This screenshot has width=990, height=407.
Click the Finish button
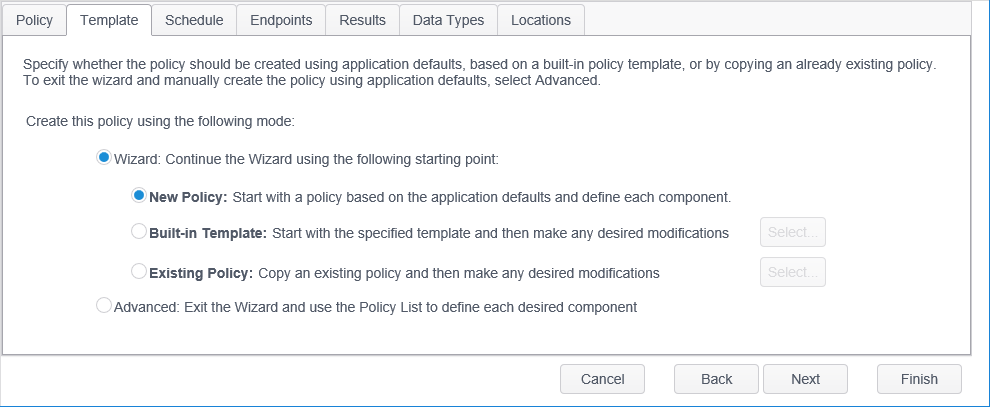(x=919, y=379)
